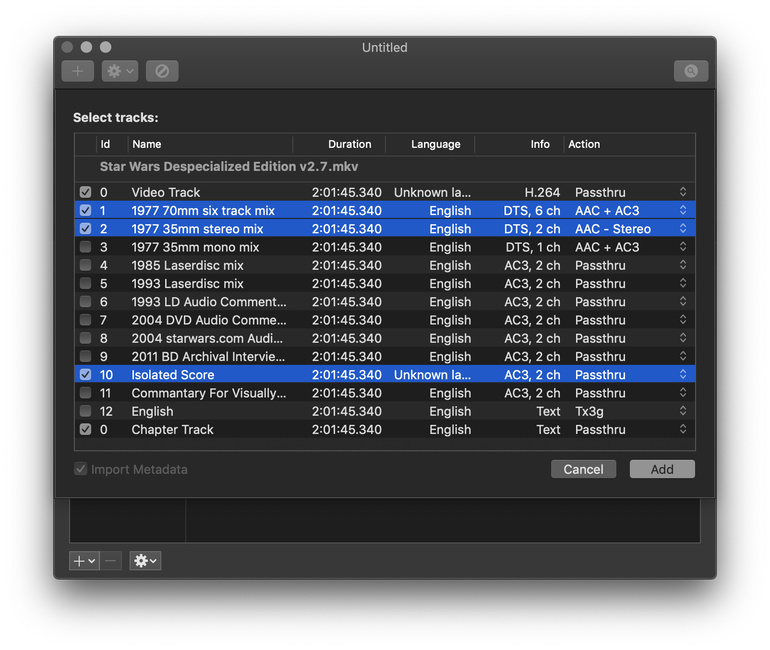The height and width of the screenshot is (650, 770).
Task: Open the bottom plus add-track menu
Action: tap(84, 561)
